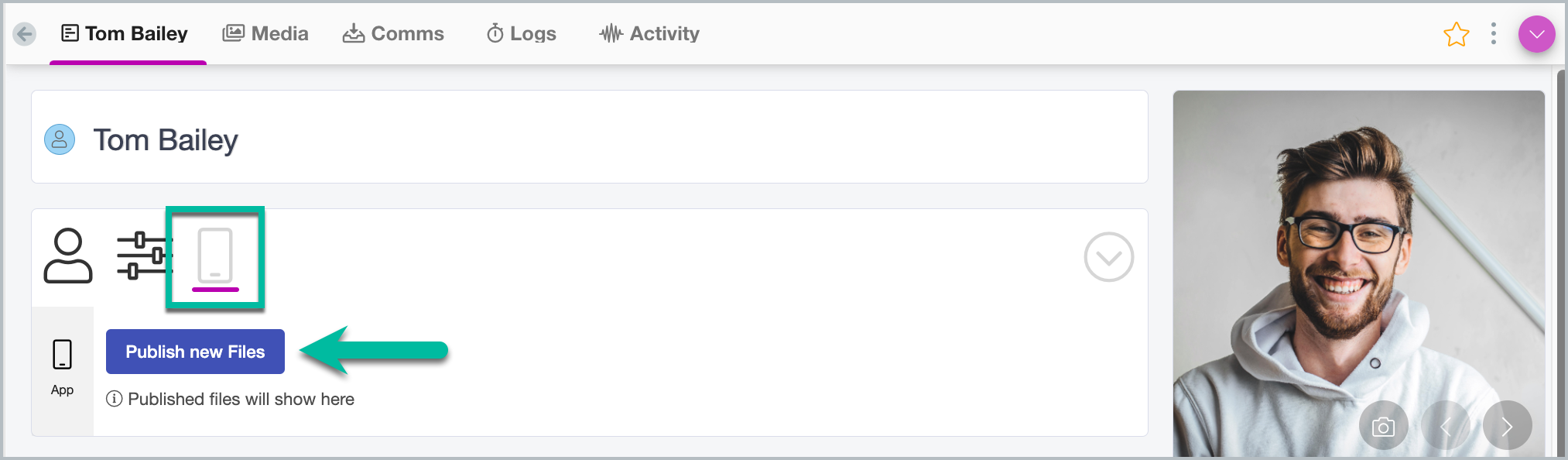View the Activity tab
The image size is (1568, 460).
(x=649, y=34)
